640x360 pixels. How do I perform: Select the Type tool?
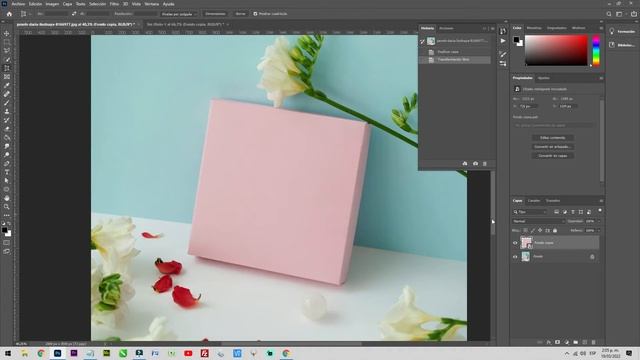click(x=7, y=172)
